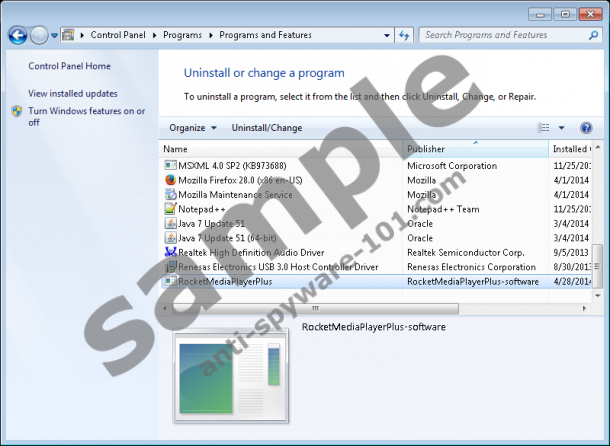This screenshot has height=446, width=610.
Task: Click the Refresh button beside address bar
Action: coord(405,35)
